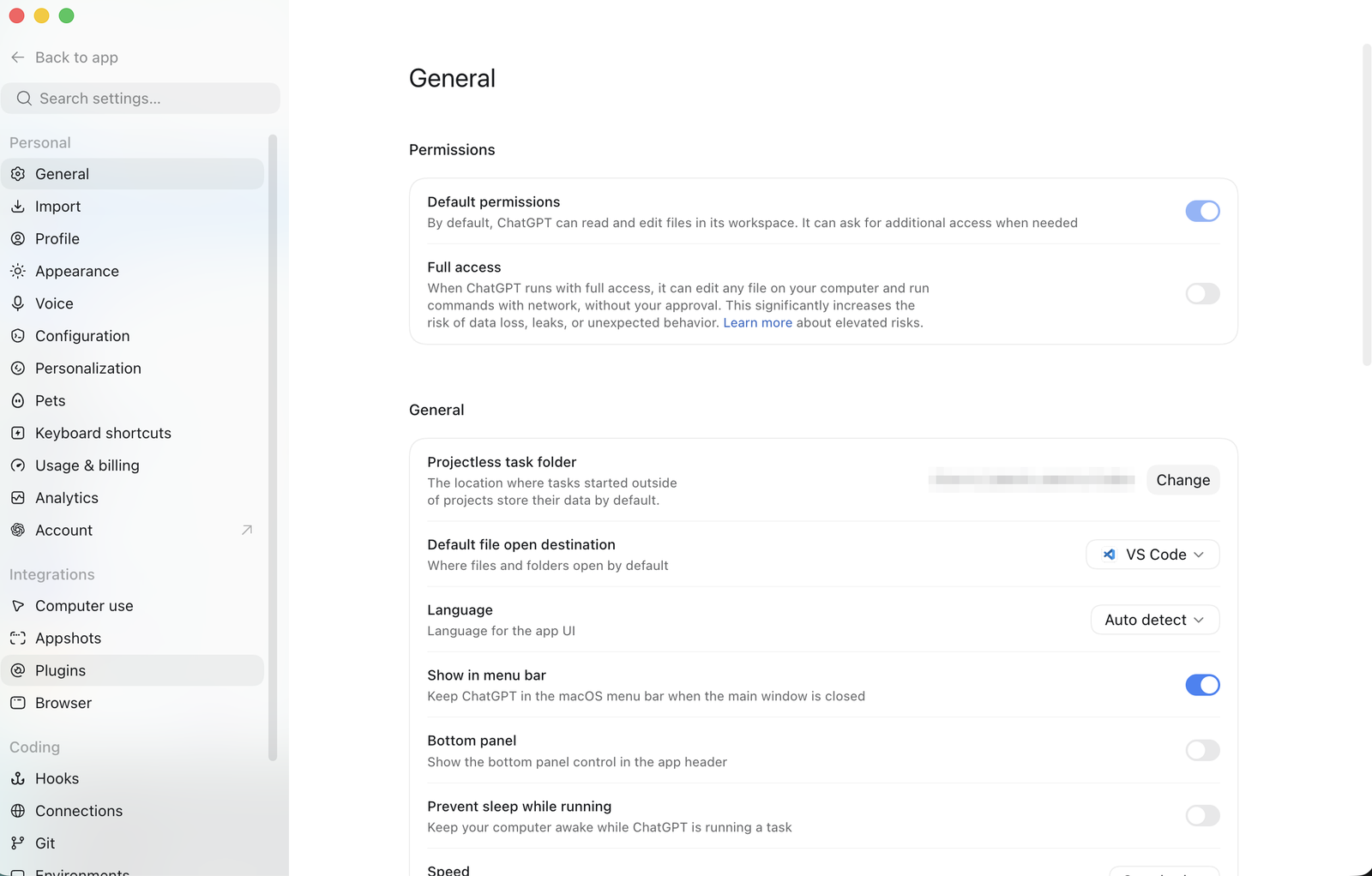Open the Usage & billing page
The image size is (1372, 876).
click(x=132, y=465)
